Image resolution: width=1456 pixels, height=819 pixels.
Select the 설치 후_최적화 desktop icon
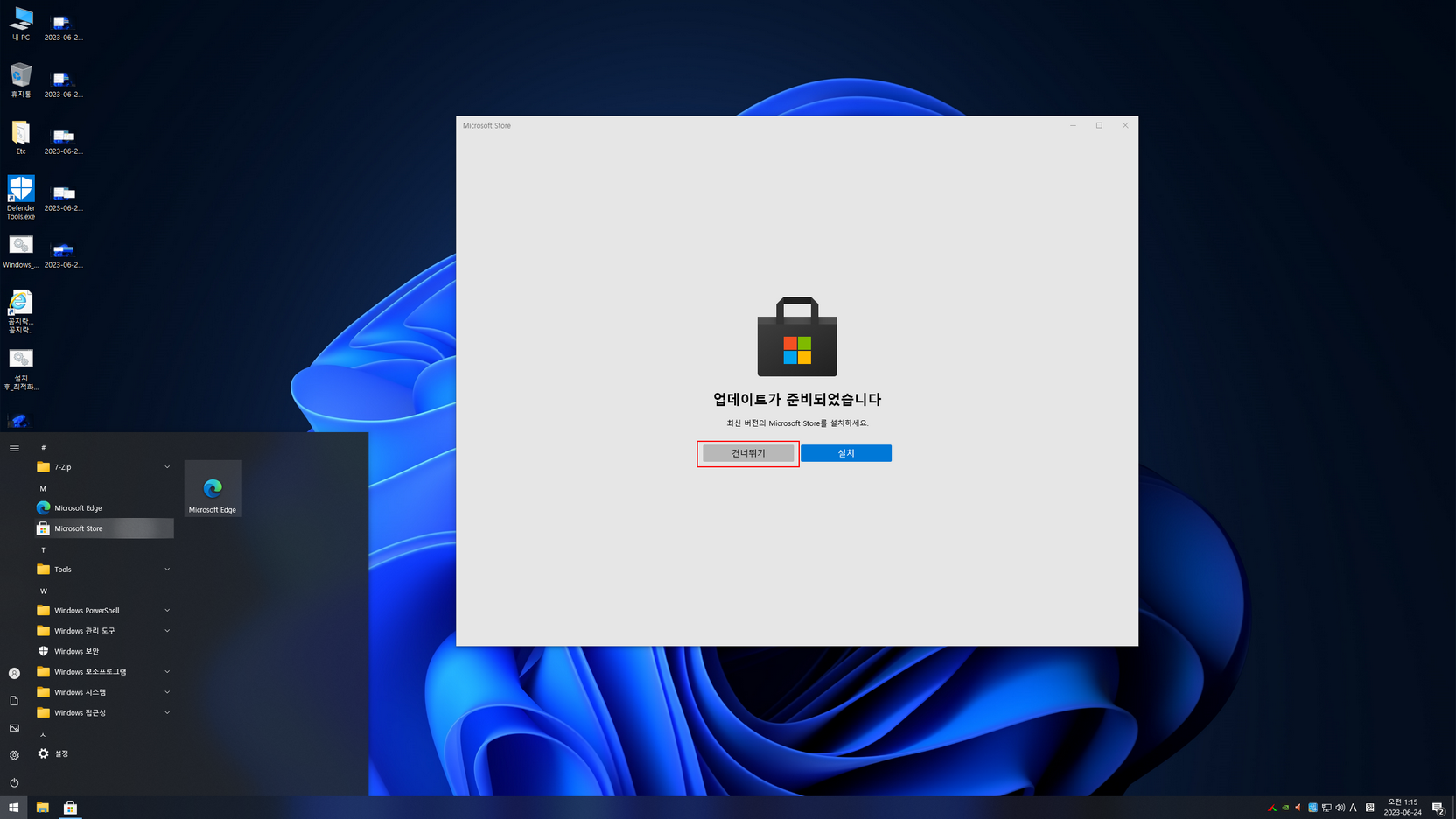point(21,370)
